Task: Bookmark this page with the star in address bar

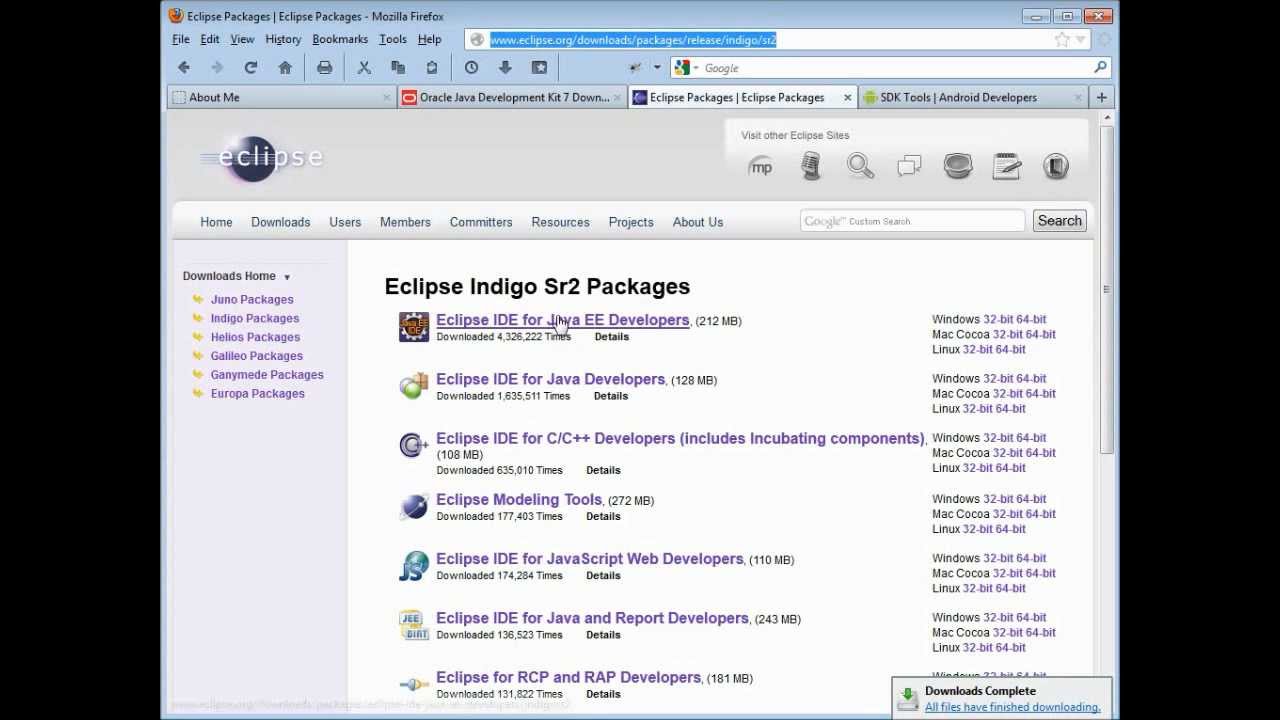Action: [x=1062, y=40]
